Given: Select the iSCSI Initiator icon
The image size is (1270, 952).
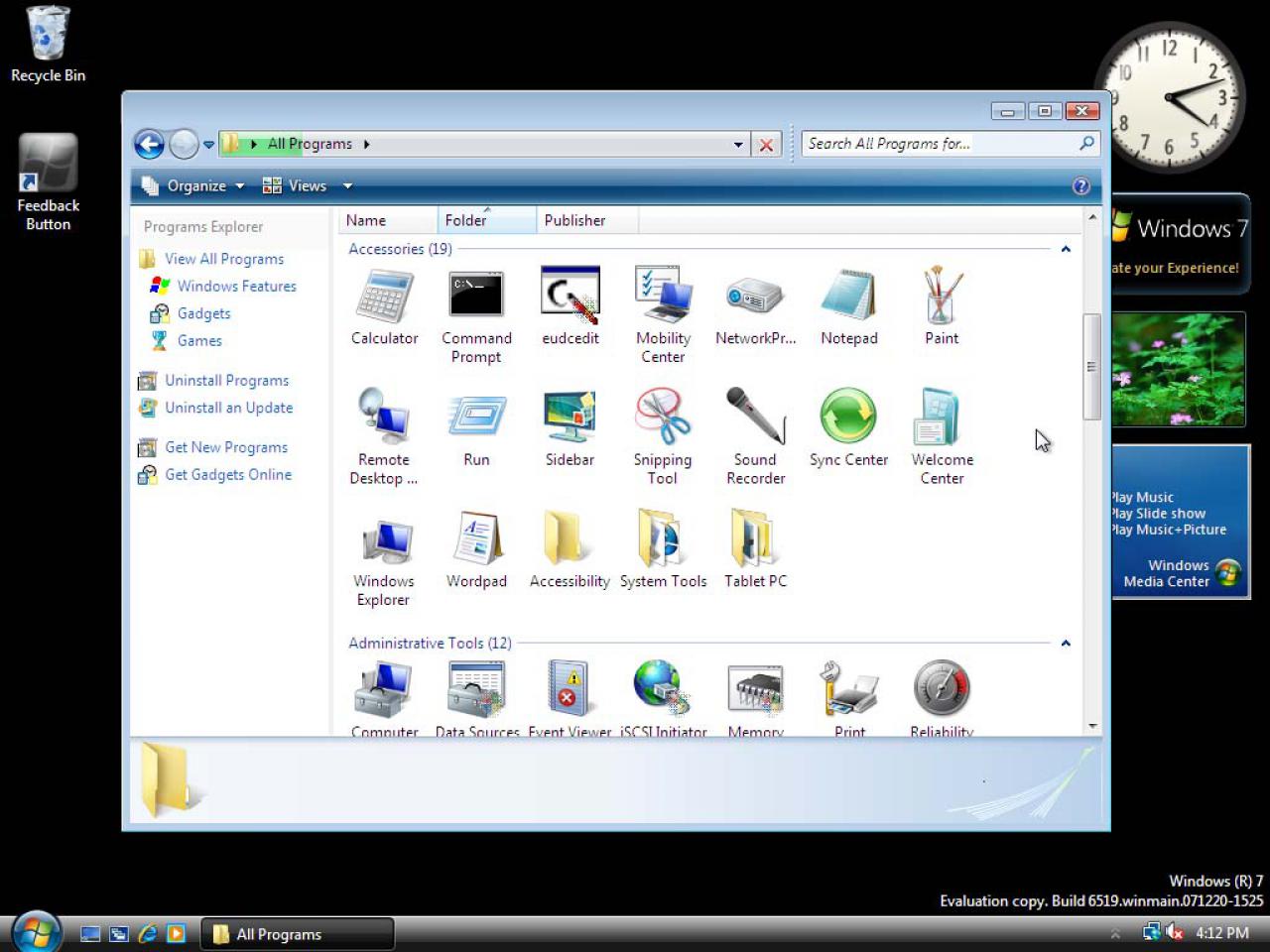Looking at the screenshot, I should coord(661,687).
